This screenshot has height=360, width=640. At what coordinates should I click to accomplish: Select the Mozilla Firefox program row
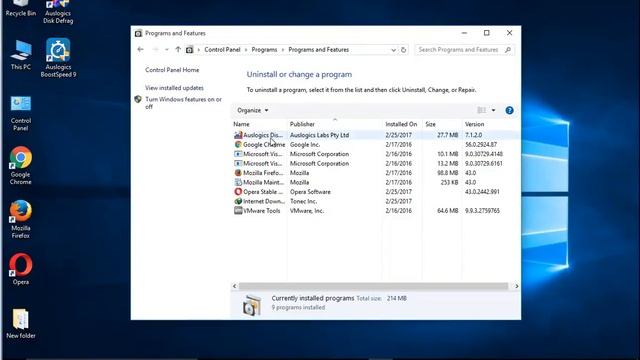(x=376, y=173)
